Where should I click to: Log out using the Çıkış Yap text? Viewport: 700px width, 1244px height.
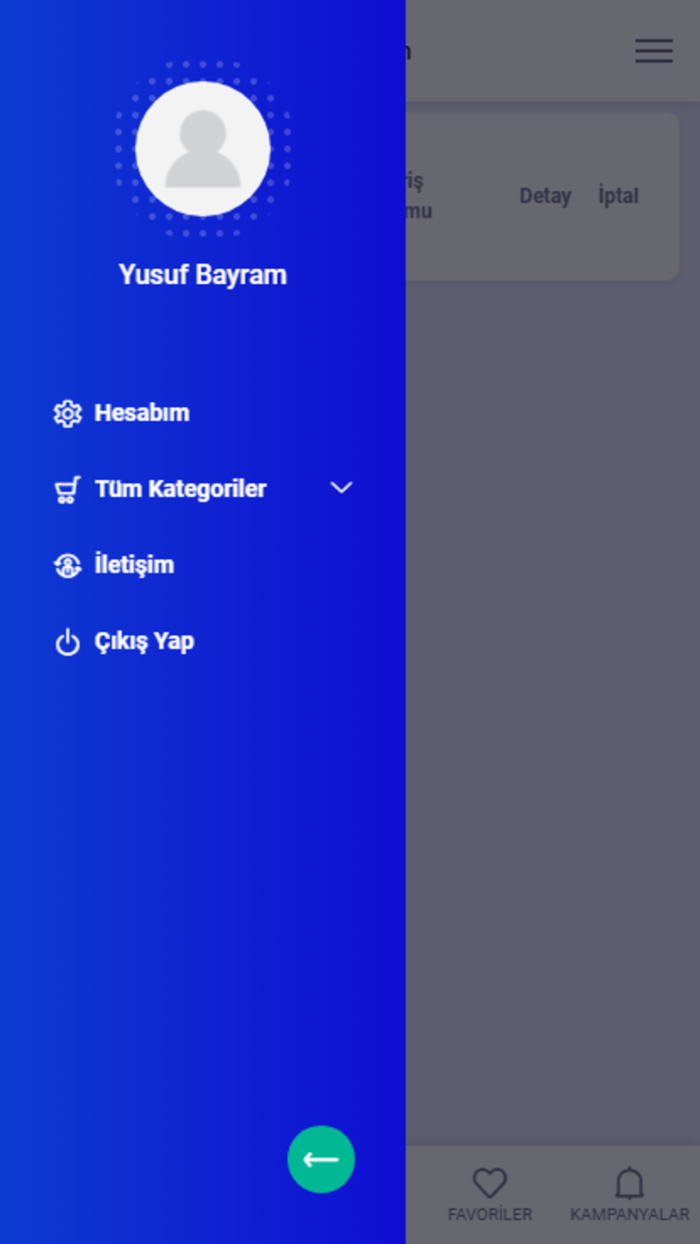[x=144, y=642]
